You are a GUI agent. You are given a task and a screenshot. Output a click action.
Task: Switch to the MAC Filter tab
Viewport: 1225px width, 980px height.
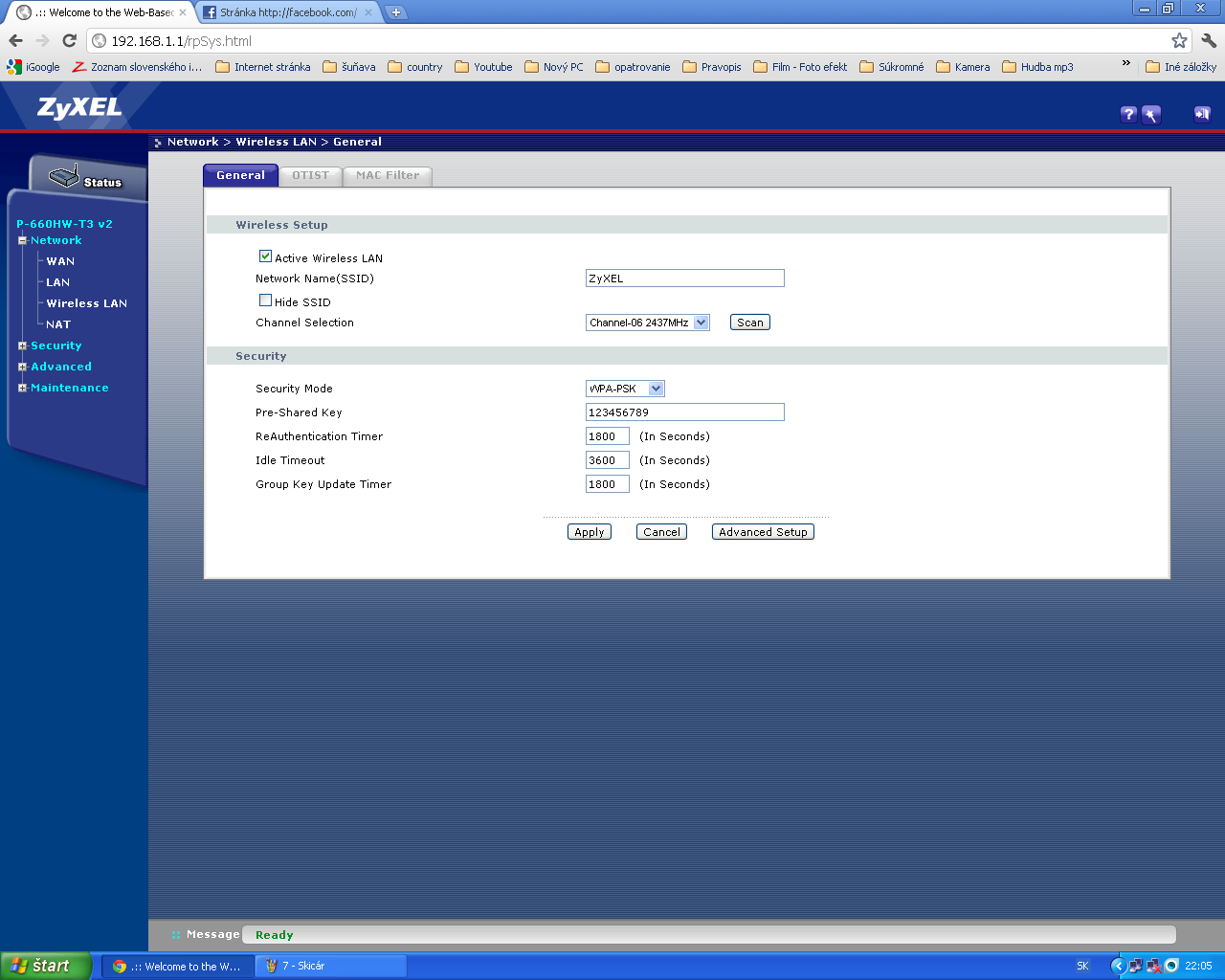(388, 175)
